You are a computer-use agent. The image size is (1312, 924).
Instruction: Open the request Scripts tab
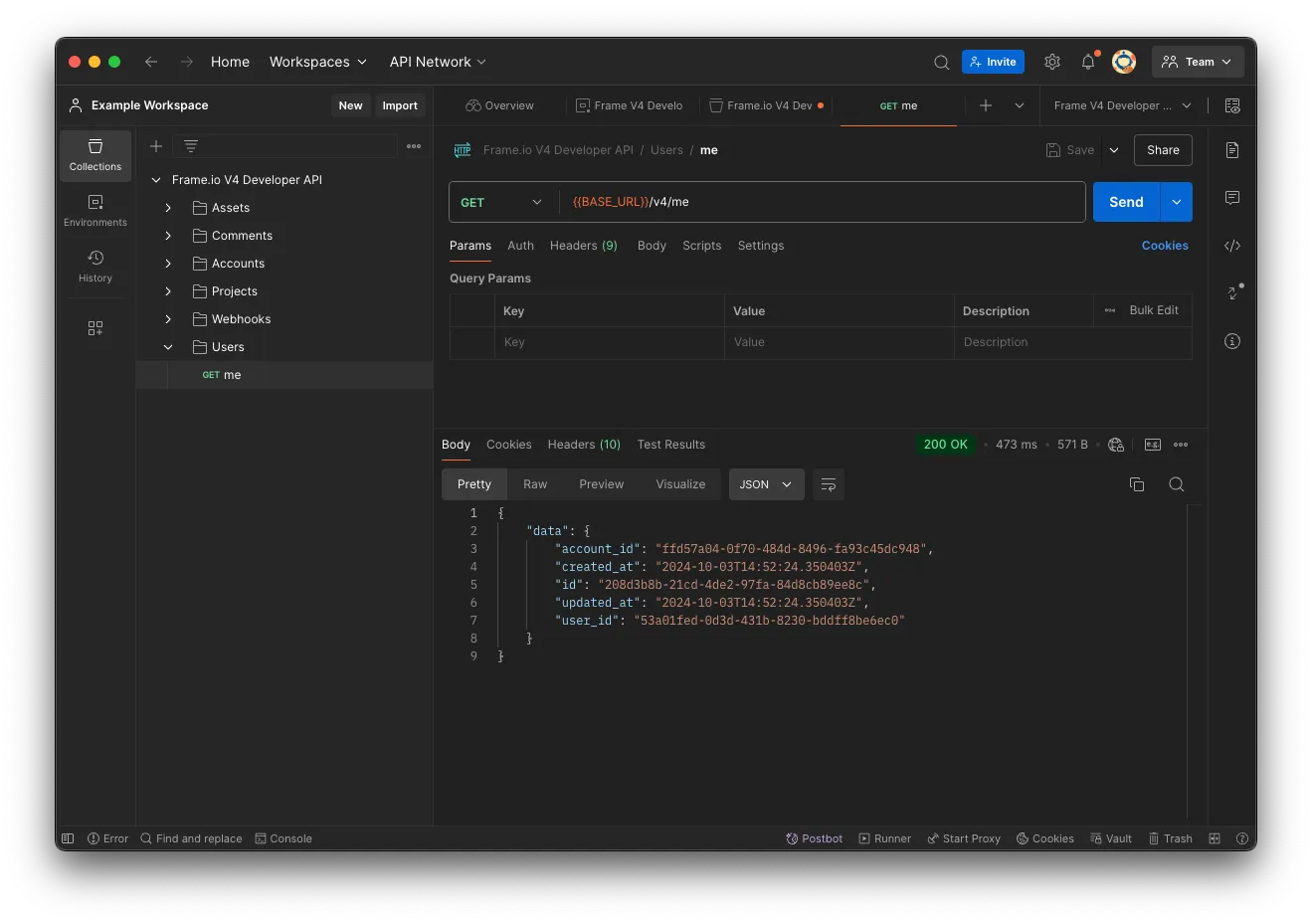pyautogui.click(x=701, y=246)
